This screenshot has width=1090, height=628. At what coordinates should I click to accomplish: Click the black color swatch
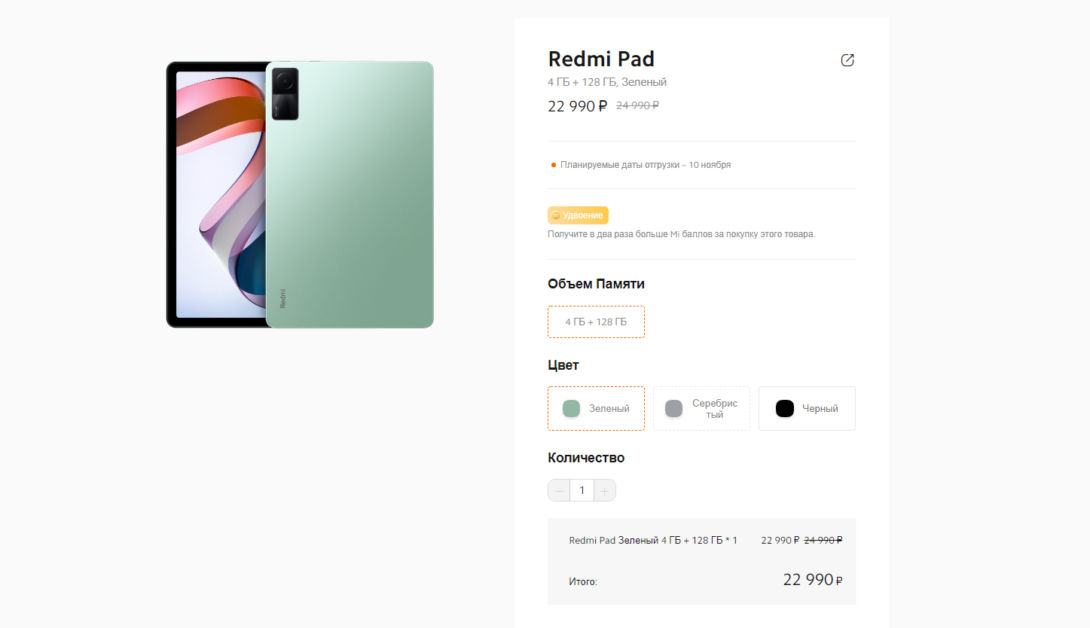coord(784,408)
